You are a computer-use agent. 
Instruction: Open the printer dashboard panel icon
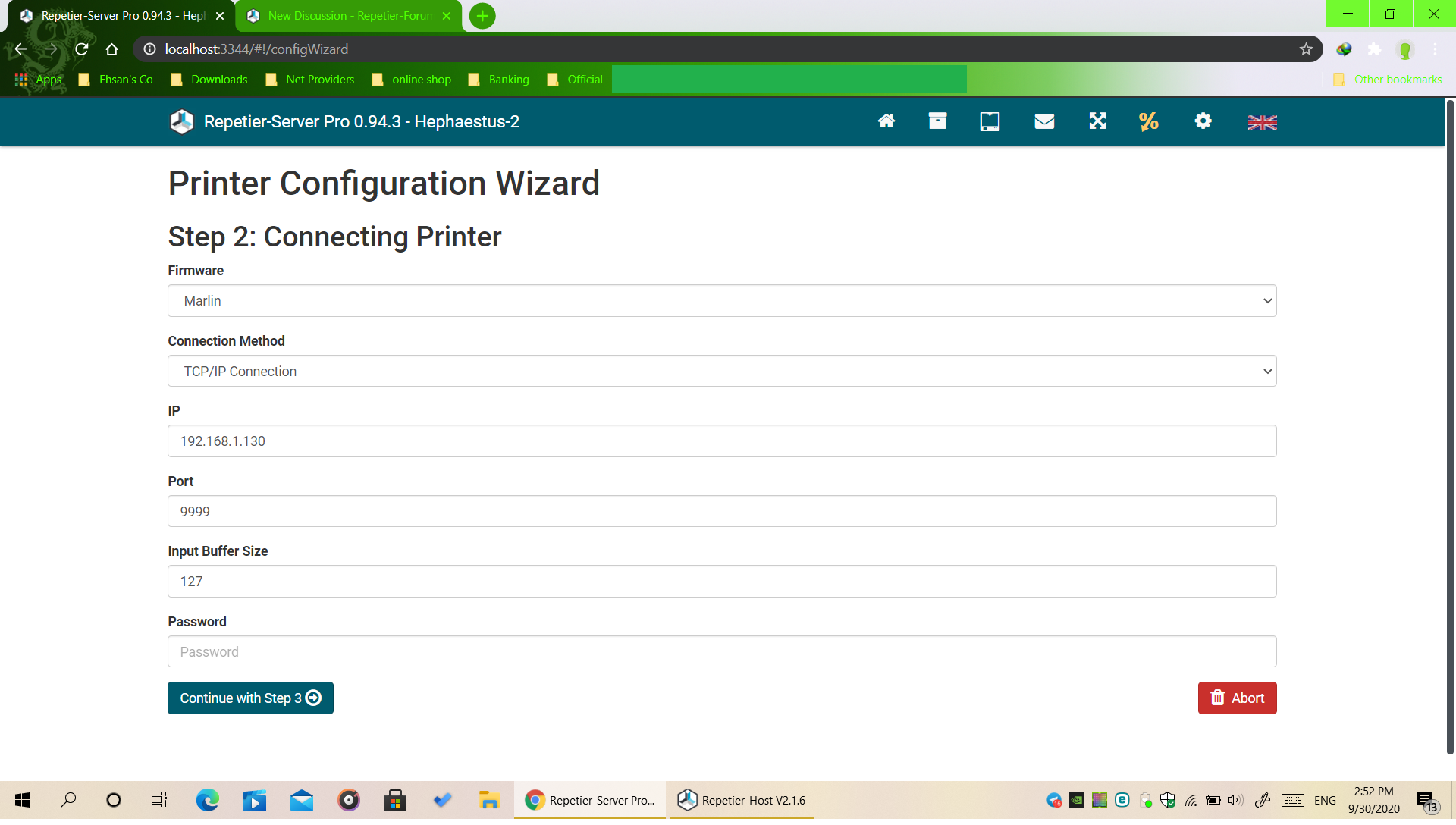[x=989, y=121]
